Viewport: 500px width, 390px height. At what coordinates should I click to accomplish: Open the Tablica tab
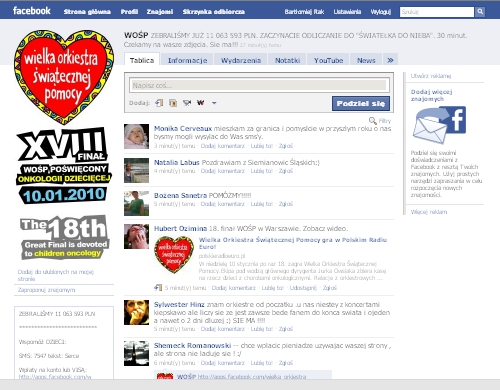[142, 60]
